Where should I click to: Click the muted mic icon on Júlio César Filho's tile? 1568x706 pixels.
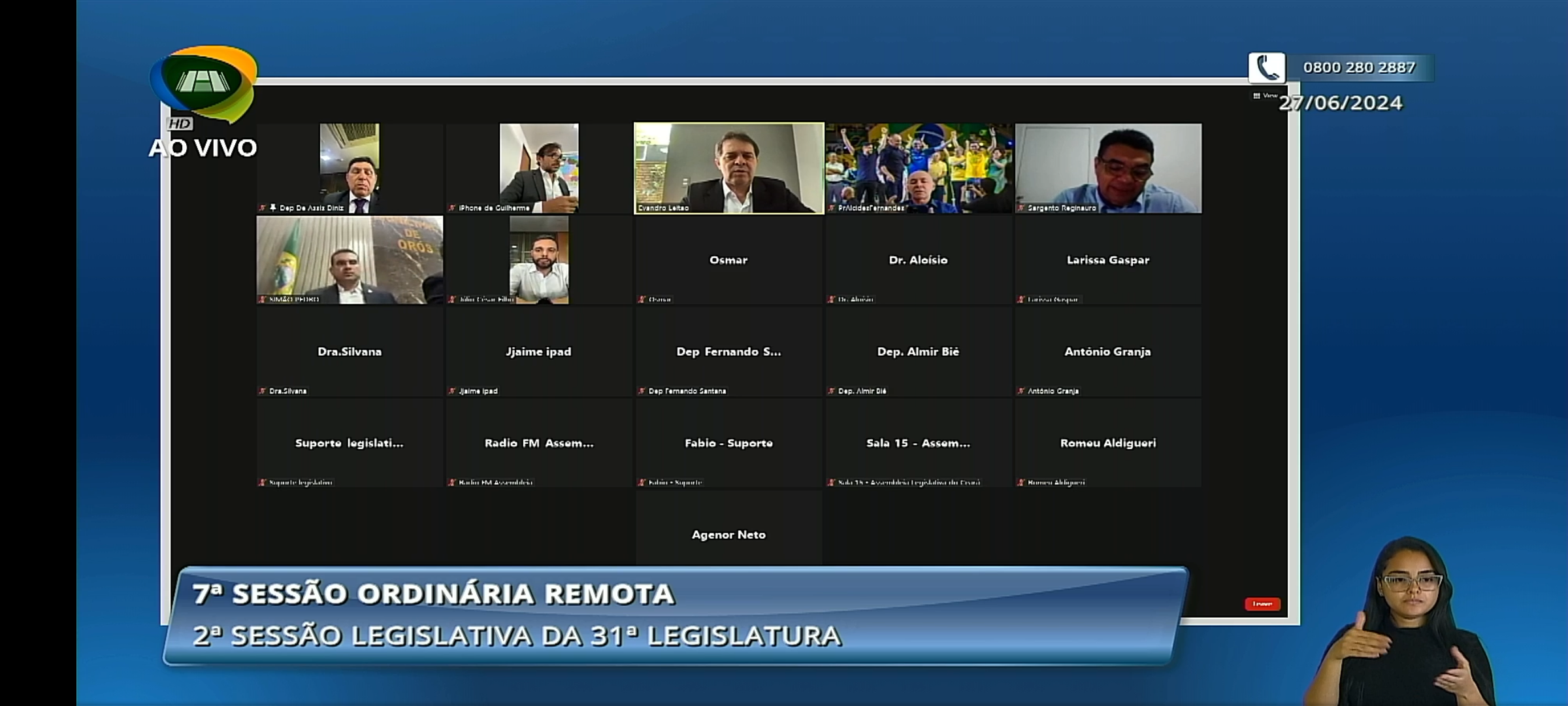[x=452, y=299]
